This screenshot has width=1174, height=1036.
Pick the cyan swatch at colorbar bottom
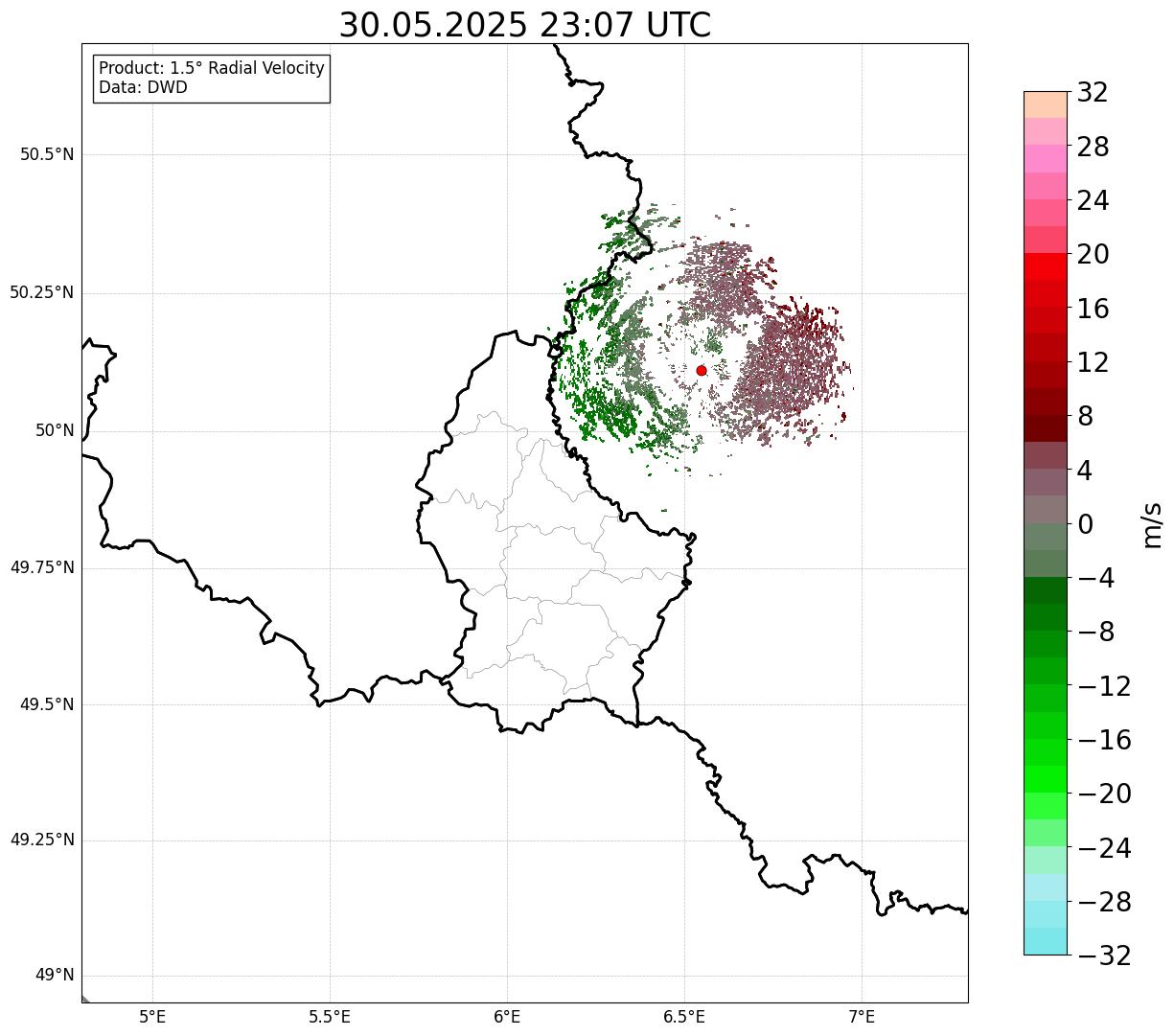click(1046, 941)
